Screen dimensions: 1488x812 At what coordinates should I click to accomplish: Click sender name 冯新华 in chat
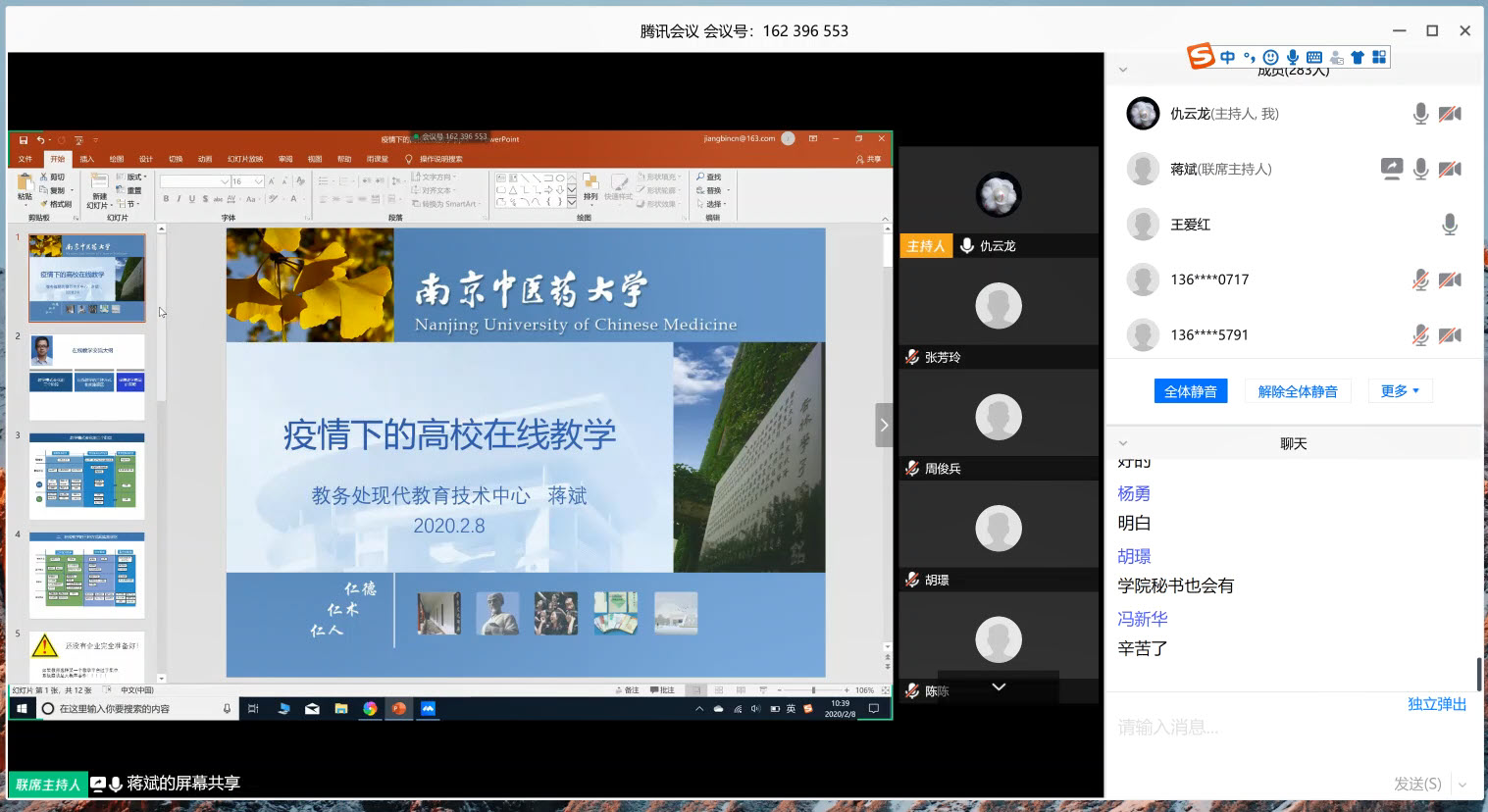click(1143, 619)
